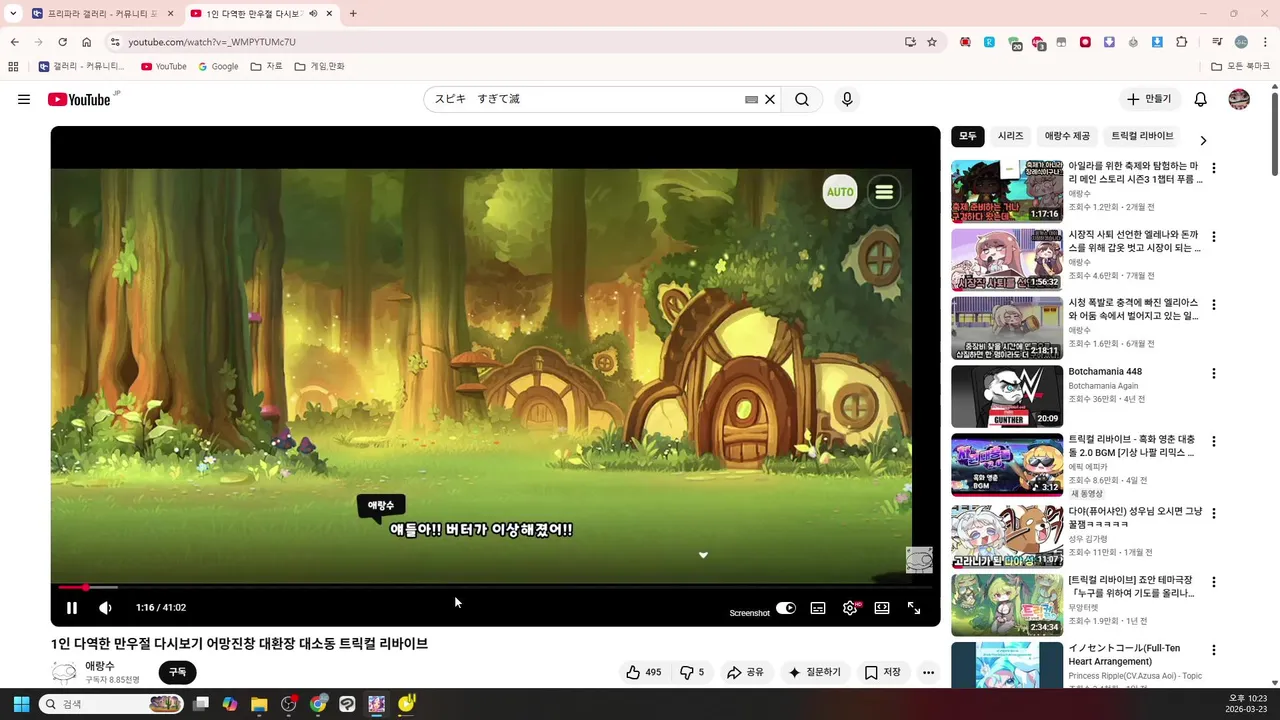Image resolution: width=1280 pixels, height=720 pixels.
Task: Save the video with 저장
Action: pos(882,672)
